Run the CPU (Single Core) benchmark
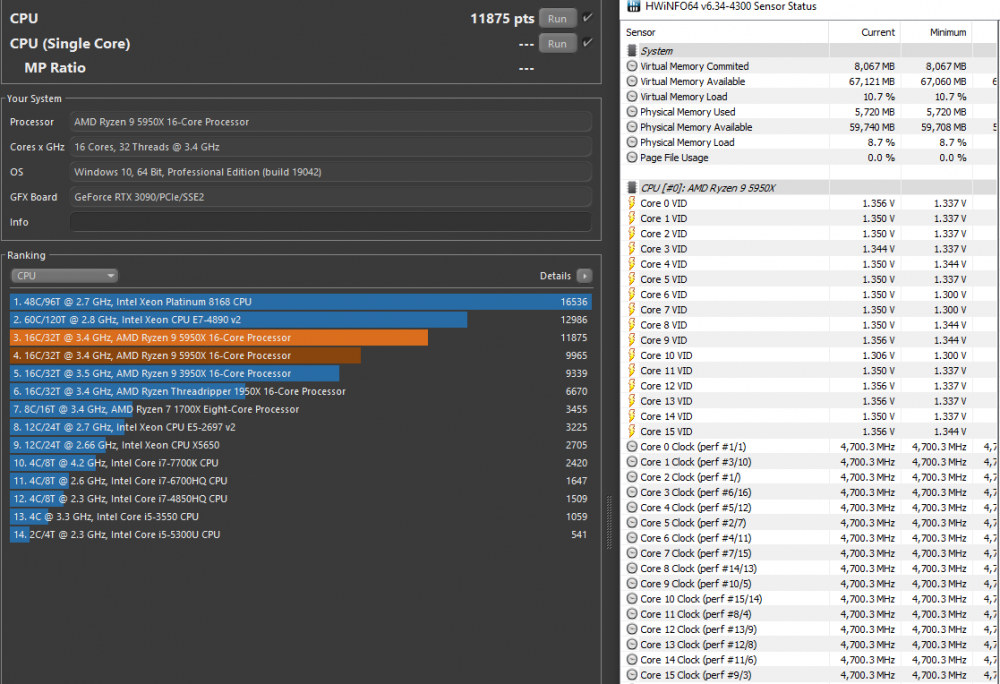Screen dimensions: 1000x684 point(557,43)
